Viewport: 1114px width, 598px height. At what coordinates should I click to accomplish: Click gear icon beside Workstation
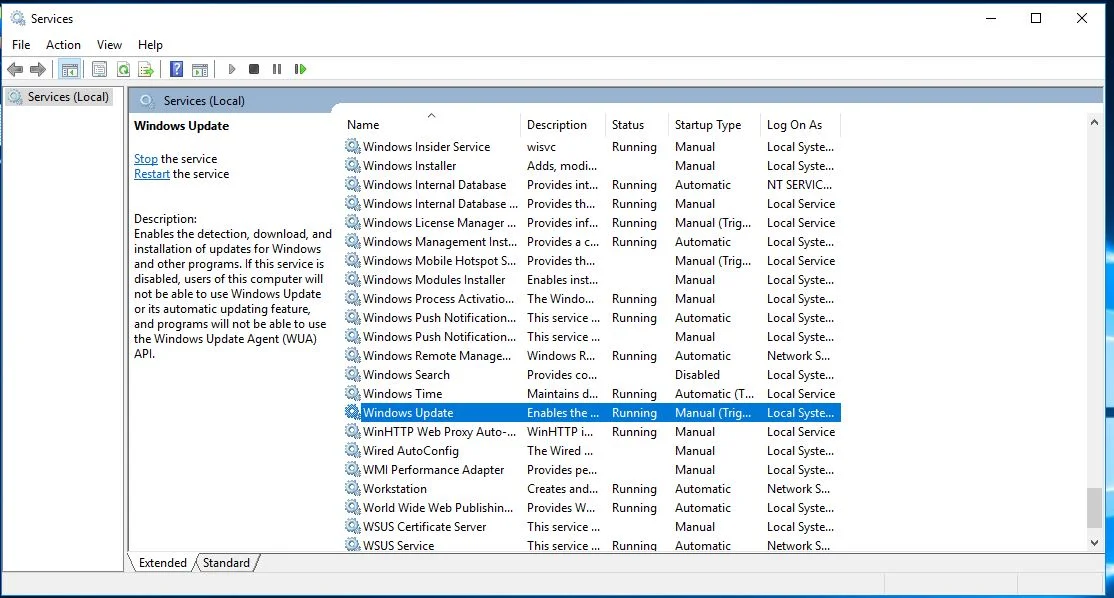pos(353,489)
